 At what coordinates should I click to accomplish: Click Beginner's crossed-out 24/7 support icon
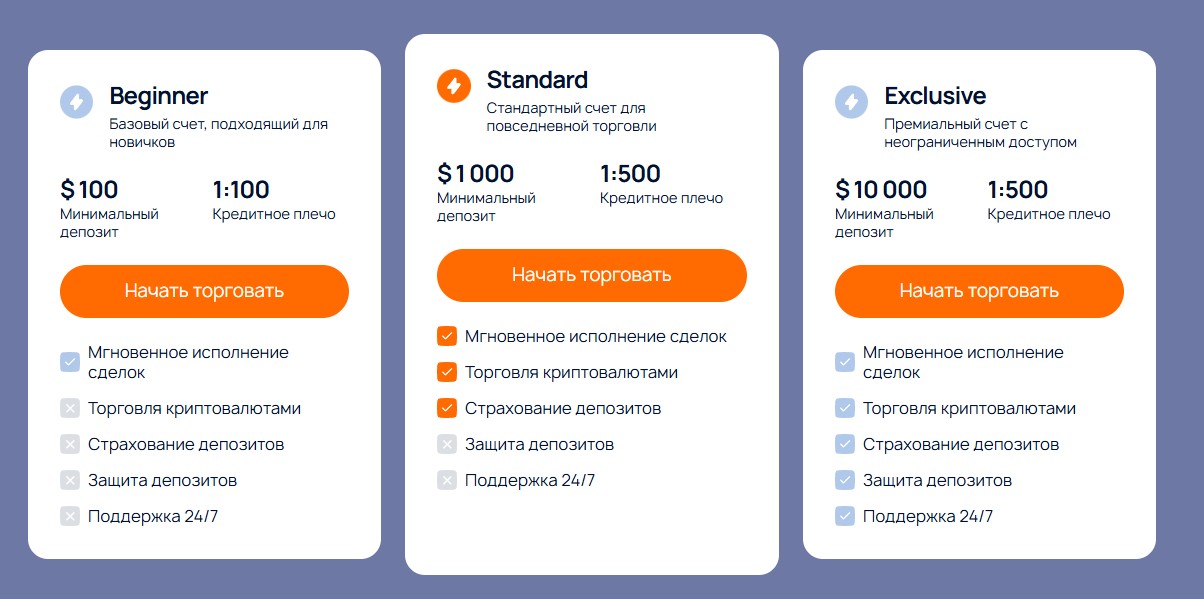point(70,516)
